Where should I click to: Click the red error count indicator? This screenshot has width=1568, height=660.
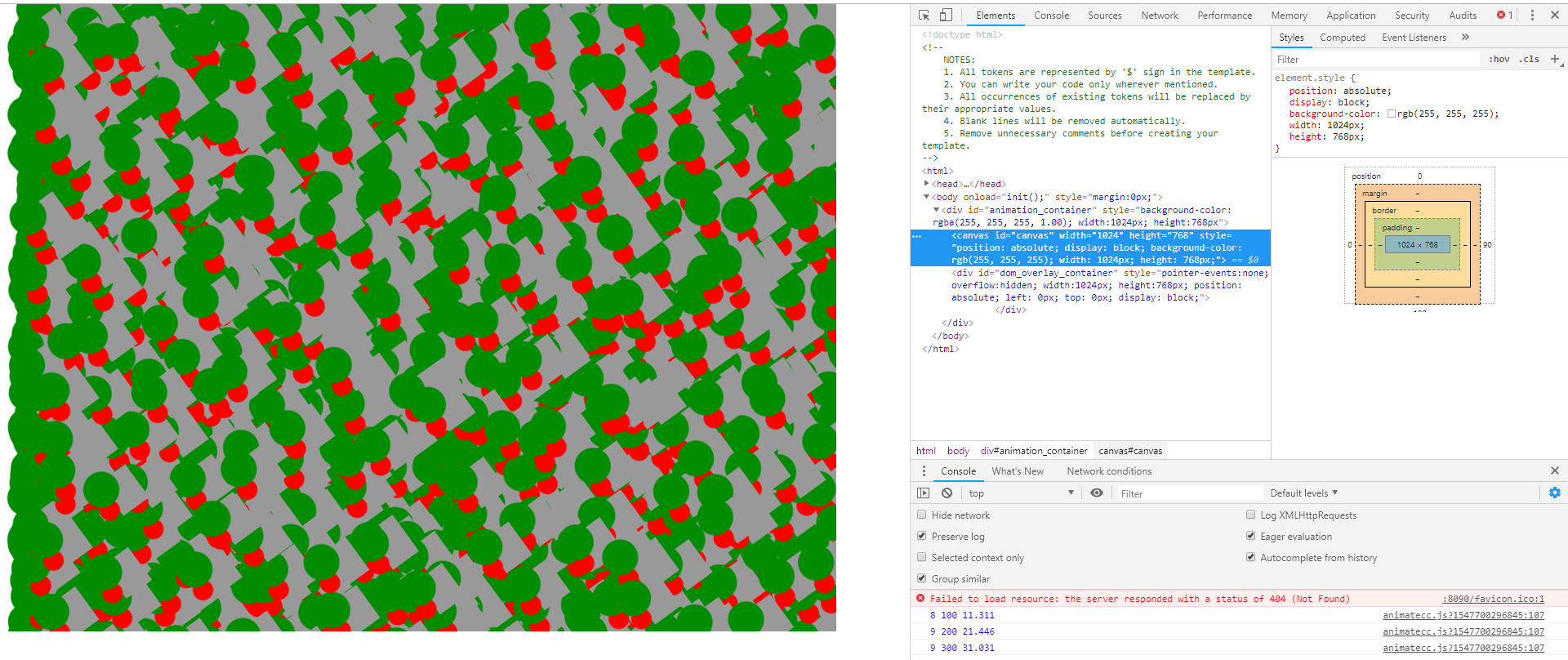coord(1504,16)
